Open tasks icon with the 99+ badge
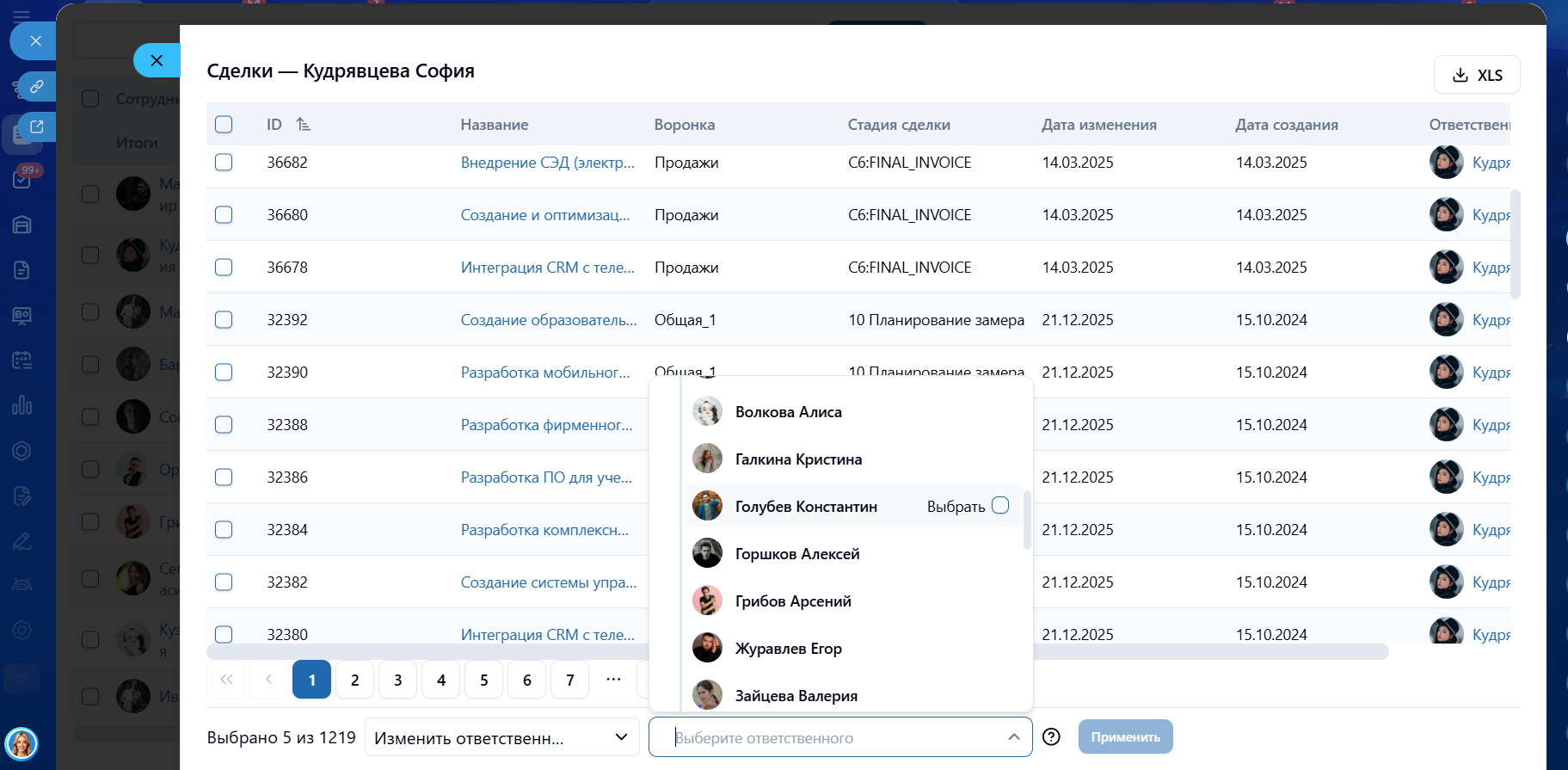Viewport: 1568px width, 770px height. [x=22, y=179]
